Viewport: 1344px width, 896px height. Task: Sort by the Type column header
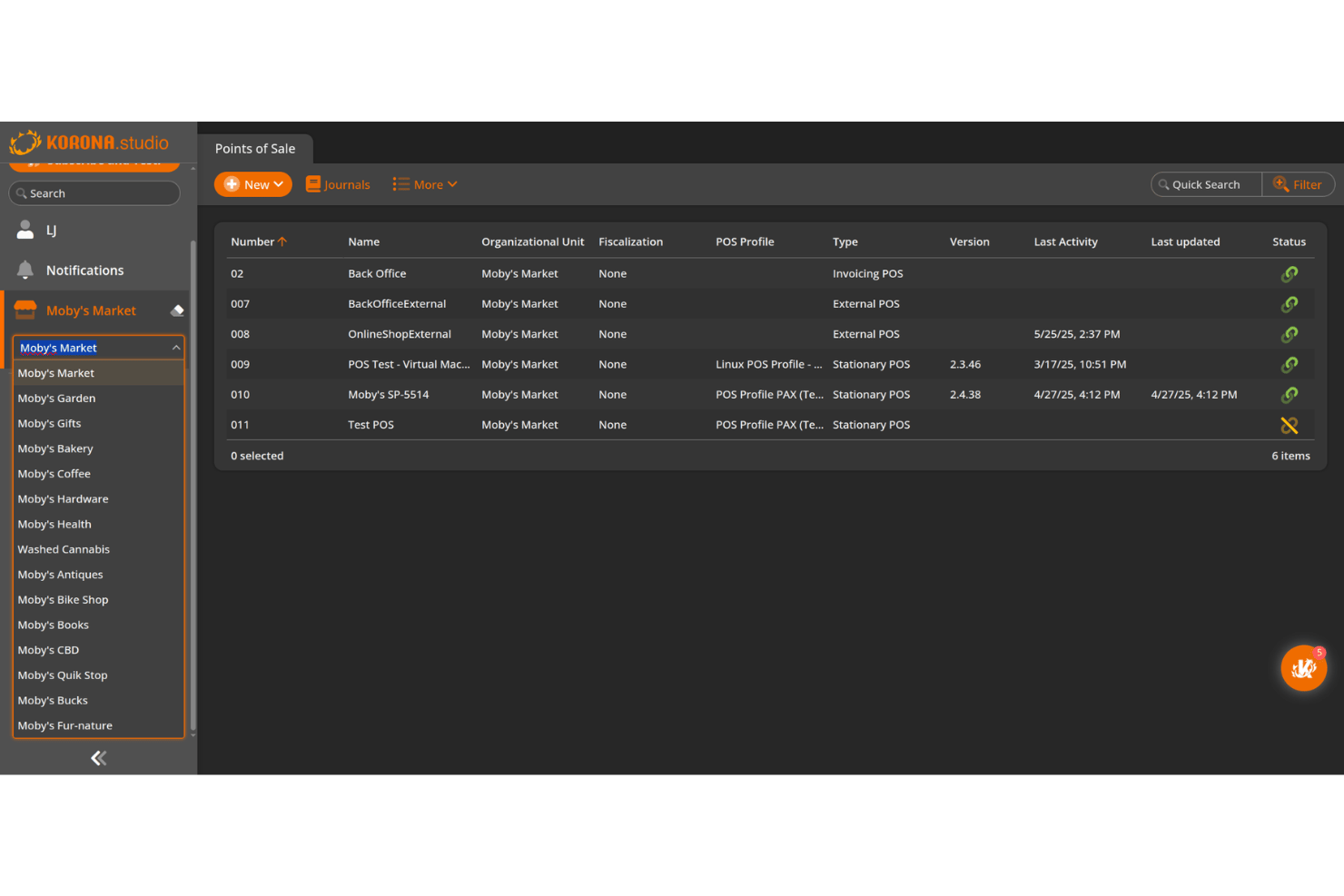(x=845, y=241)
